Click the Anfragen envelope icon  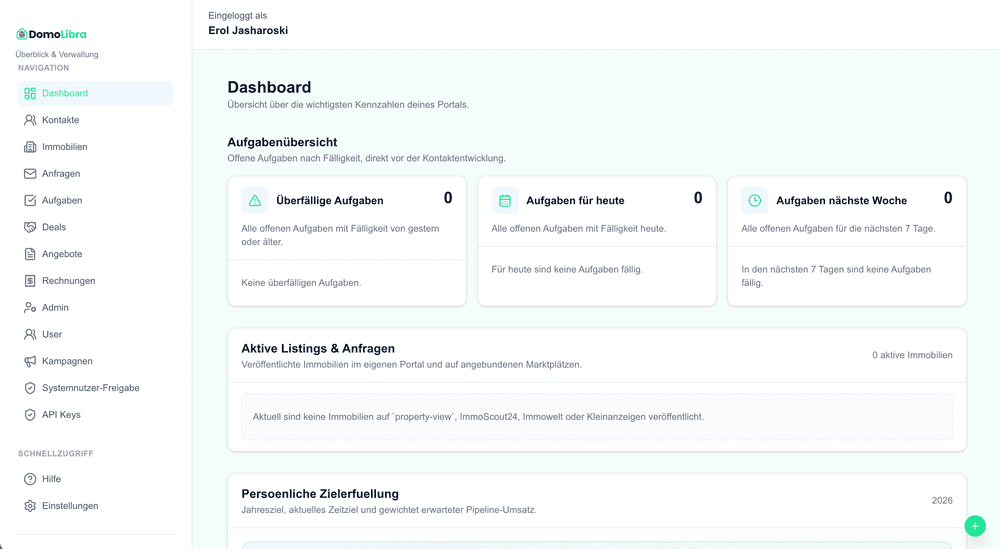click(x=30, y=174)
